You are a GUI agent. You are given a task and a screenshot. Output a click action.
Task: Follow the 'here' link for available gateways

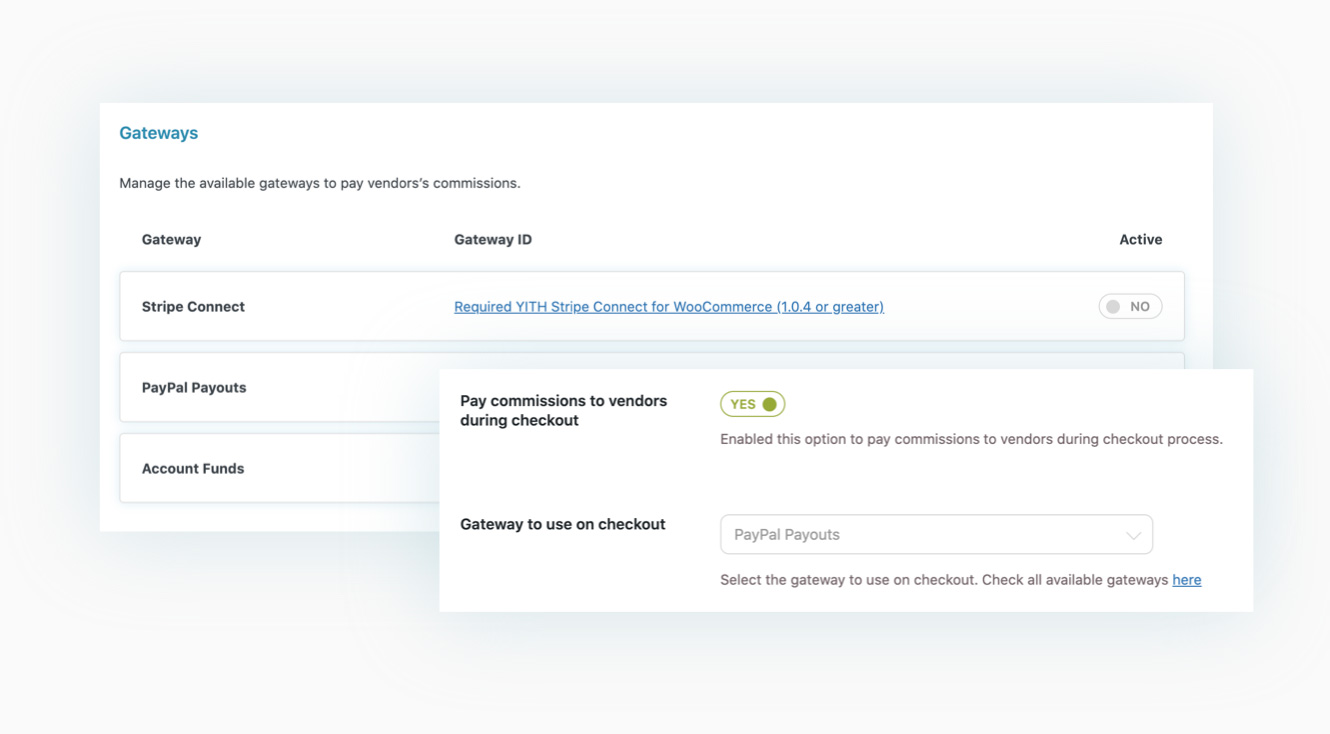[1187, 580]
